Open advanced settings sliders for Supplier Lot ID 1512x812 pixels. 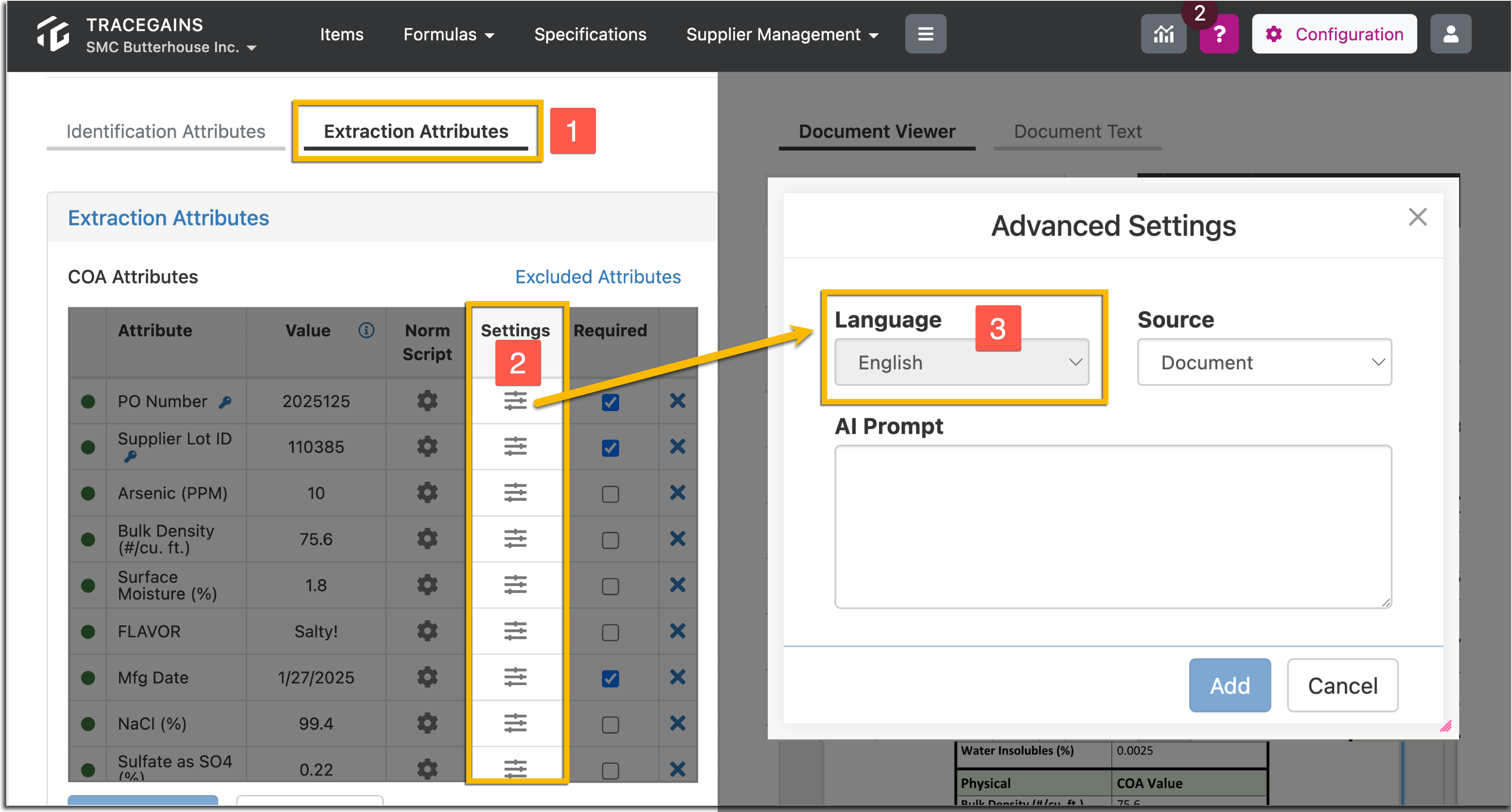(x=516, y=447)
